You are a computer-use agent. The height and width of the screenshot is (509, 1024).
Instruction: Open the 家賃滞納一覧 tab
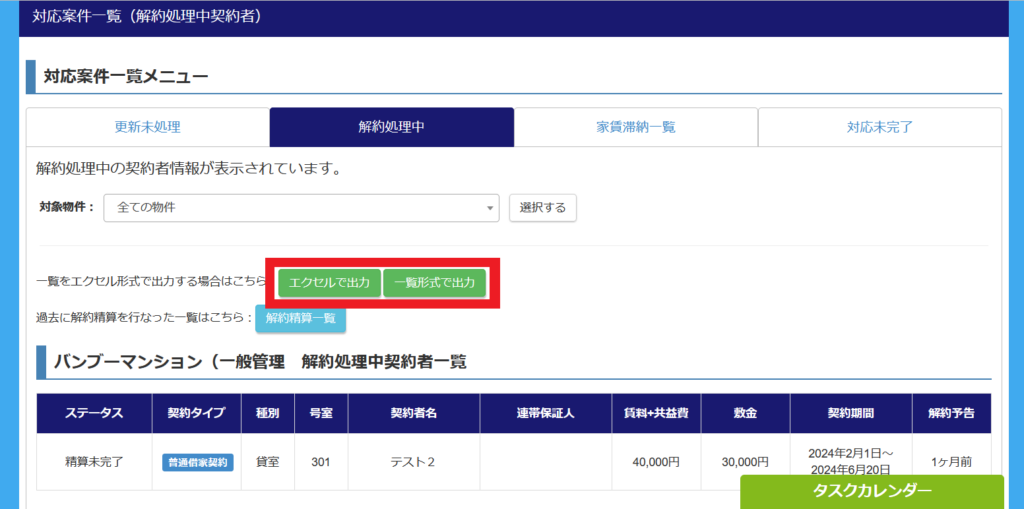pyautogui.click(x=635, y=127)
